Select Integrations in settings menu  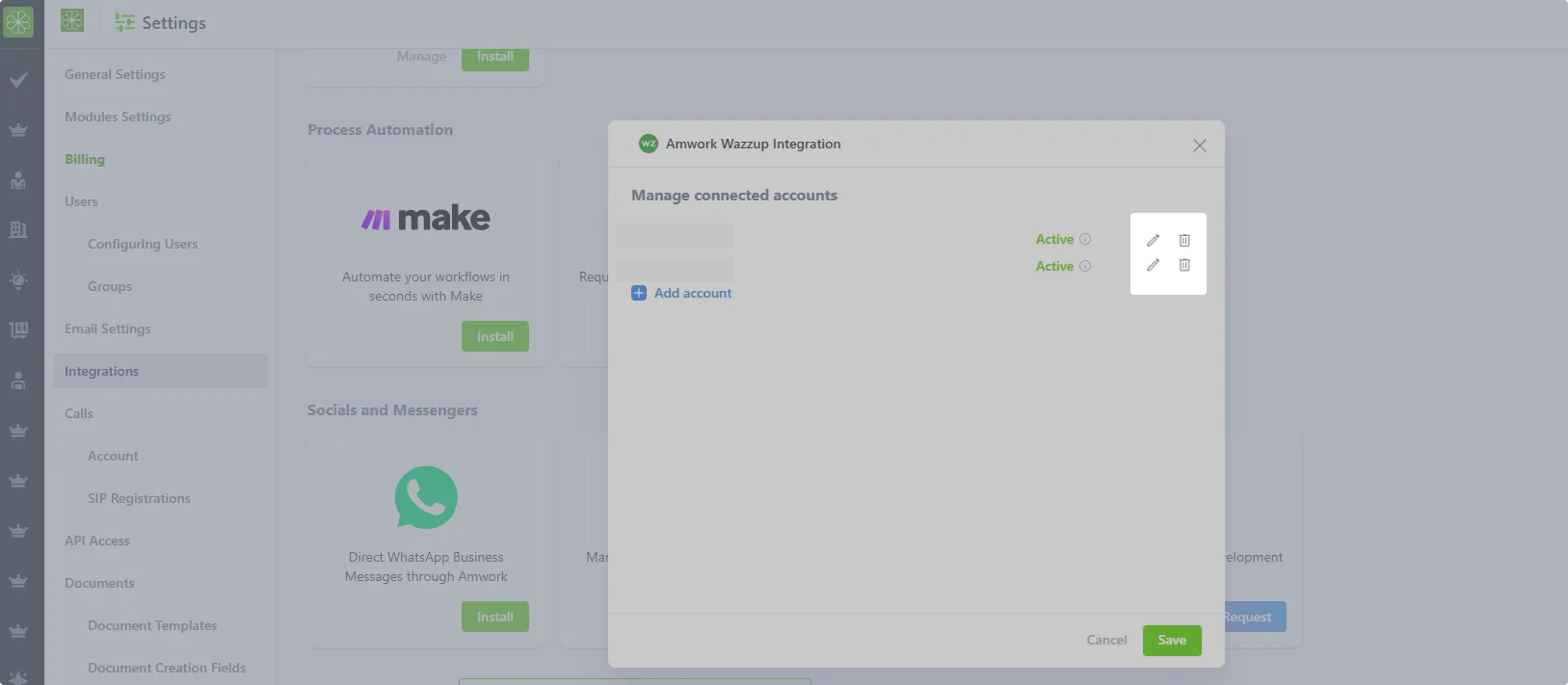(160, 371)
